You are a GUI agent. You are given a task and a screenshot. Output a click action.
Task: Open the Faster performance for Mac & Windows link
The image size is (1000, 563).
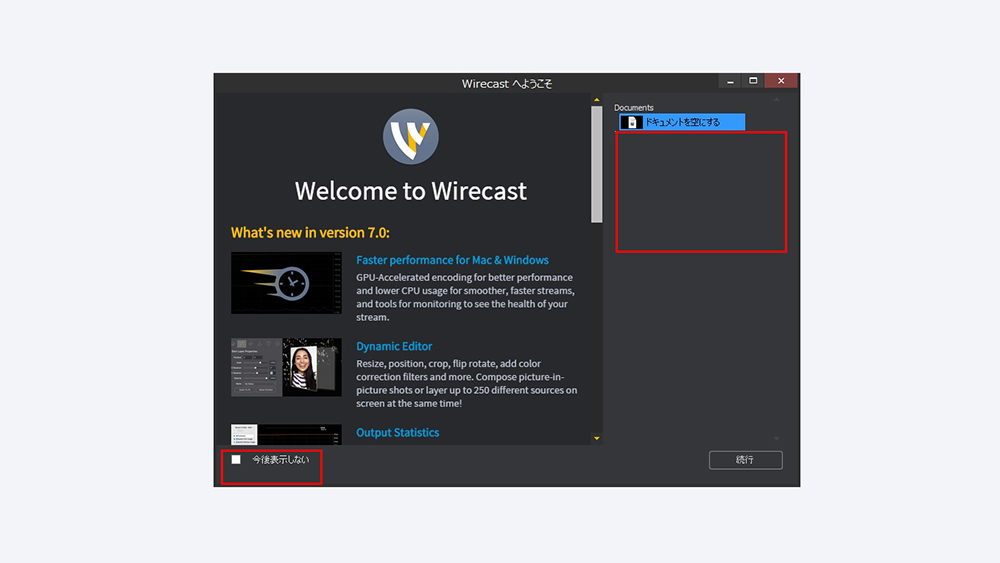(x=452, y=260)
